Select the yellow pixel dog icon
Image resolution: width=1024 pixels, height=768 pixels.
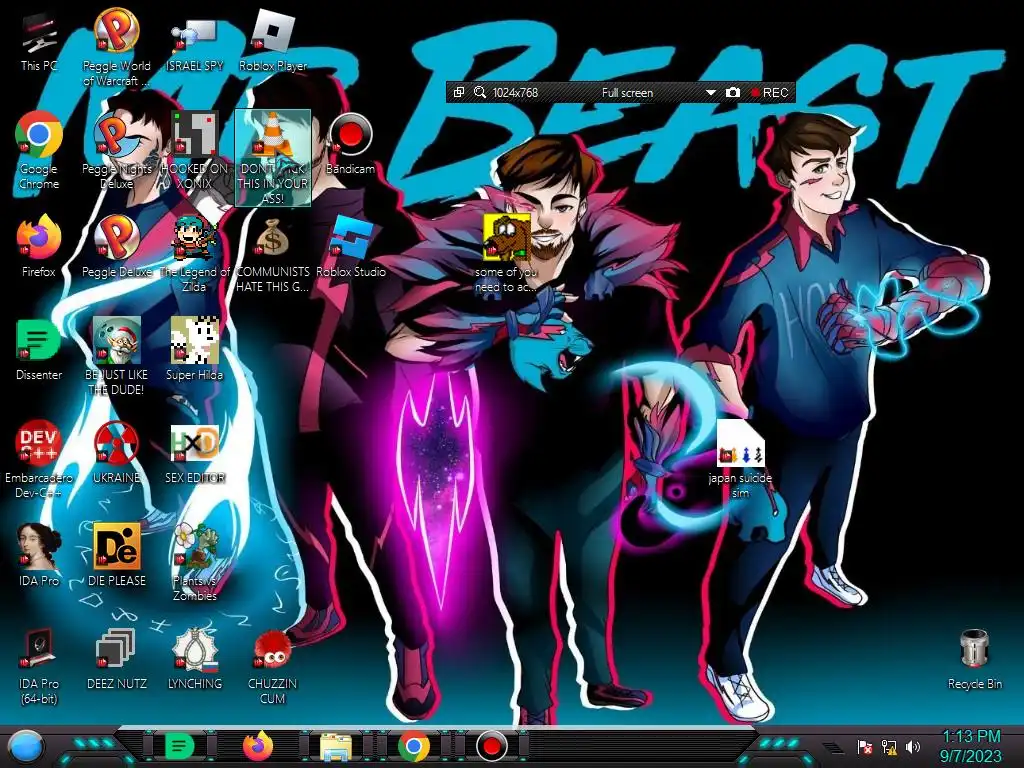(506, 254)
